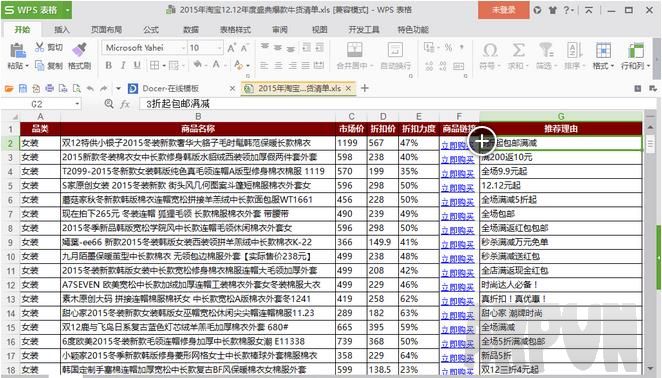Decrease font size with the smaller A icon
Screen dimensions: 662x378
coord(244,48)
